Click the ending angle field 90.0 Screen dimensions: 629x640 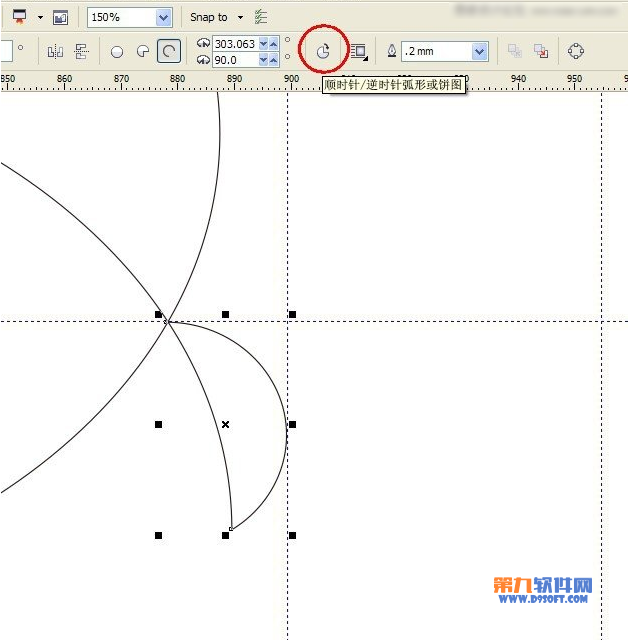click(x=236, y=60)
